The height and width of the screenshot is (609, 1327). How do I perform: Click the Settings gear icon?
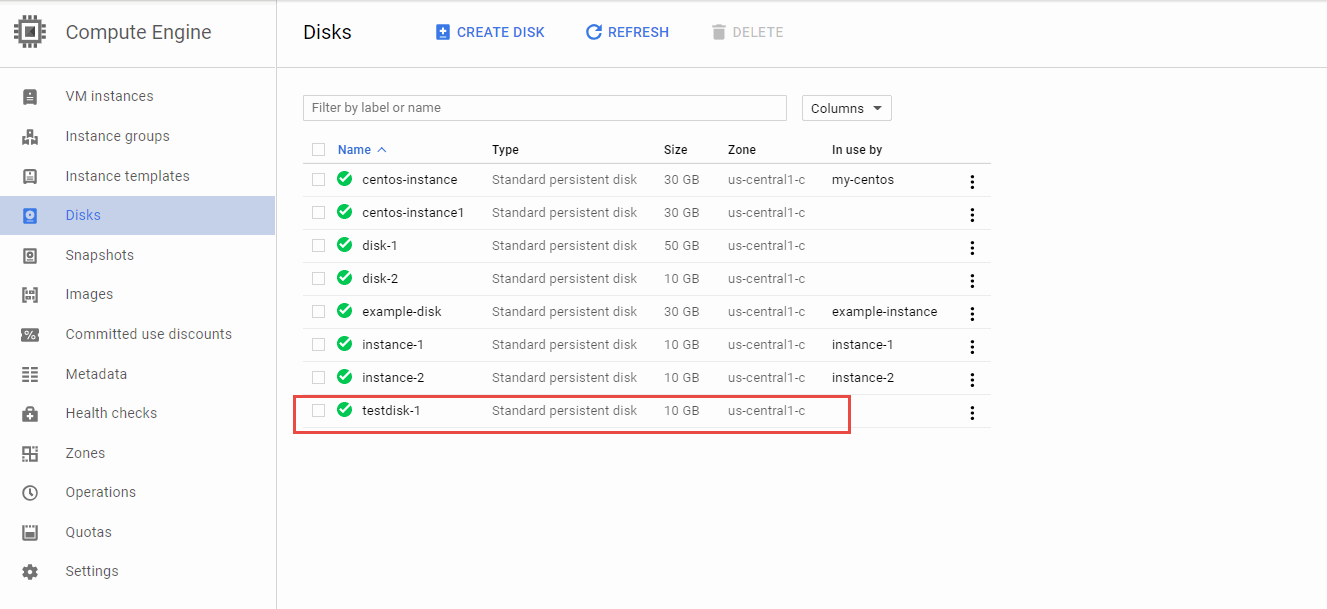click(30, 572)
